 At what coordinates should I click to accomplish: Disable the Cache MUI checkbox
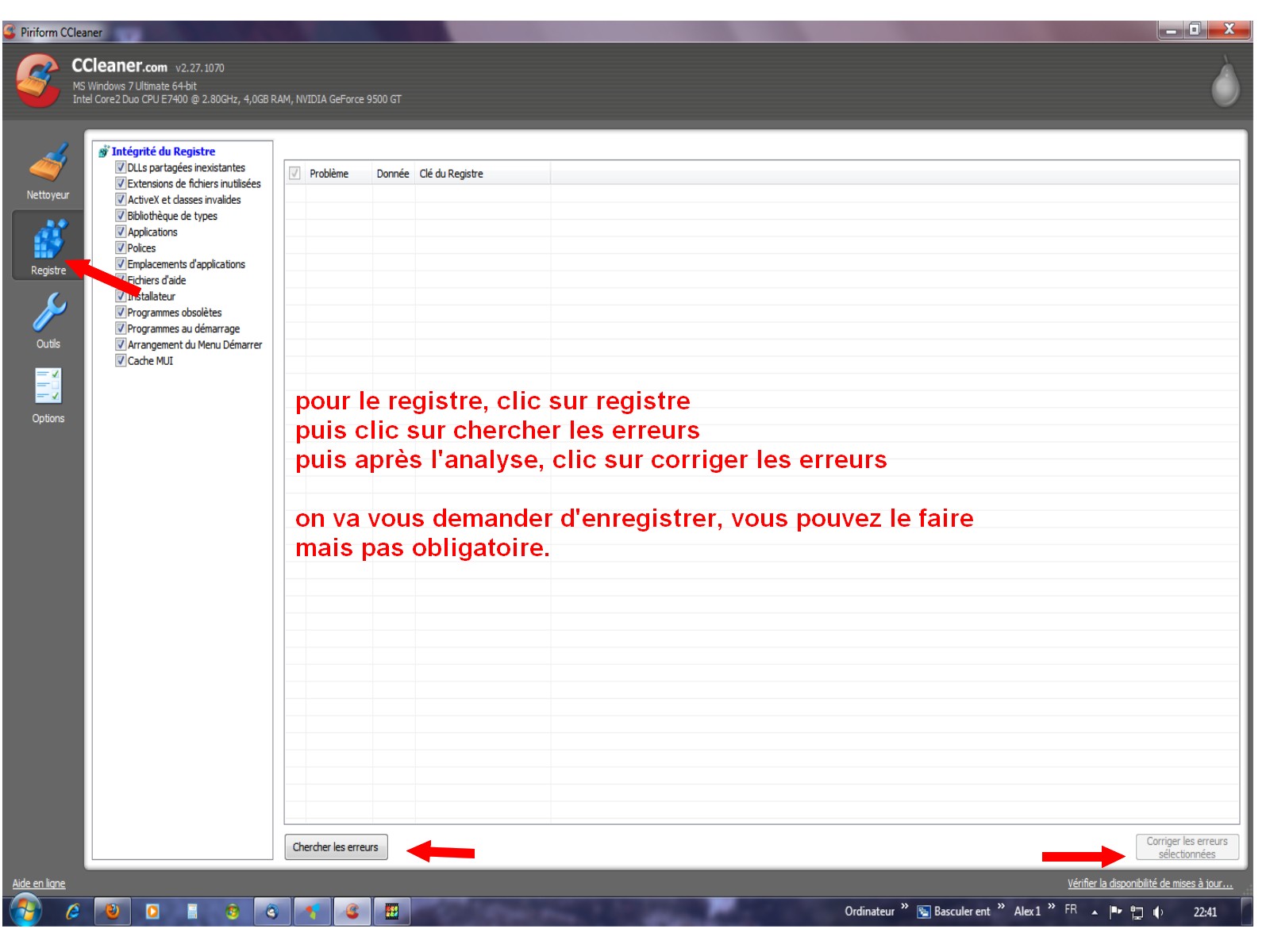click(x=121, y=361)
